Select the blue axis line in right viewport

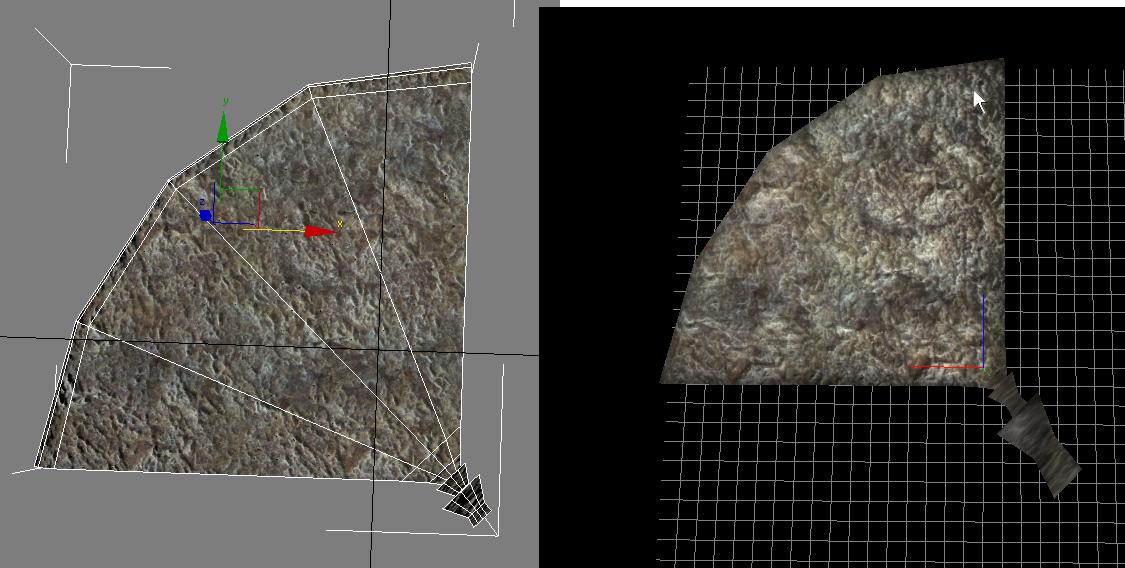tap(983, 330)
